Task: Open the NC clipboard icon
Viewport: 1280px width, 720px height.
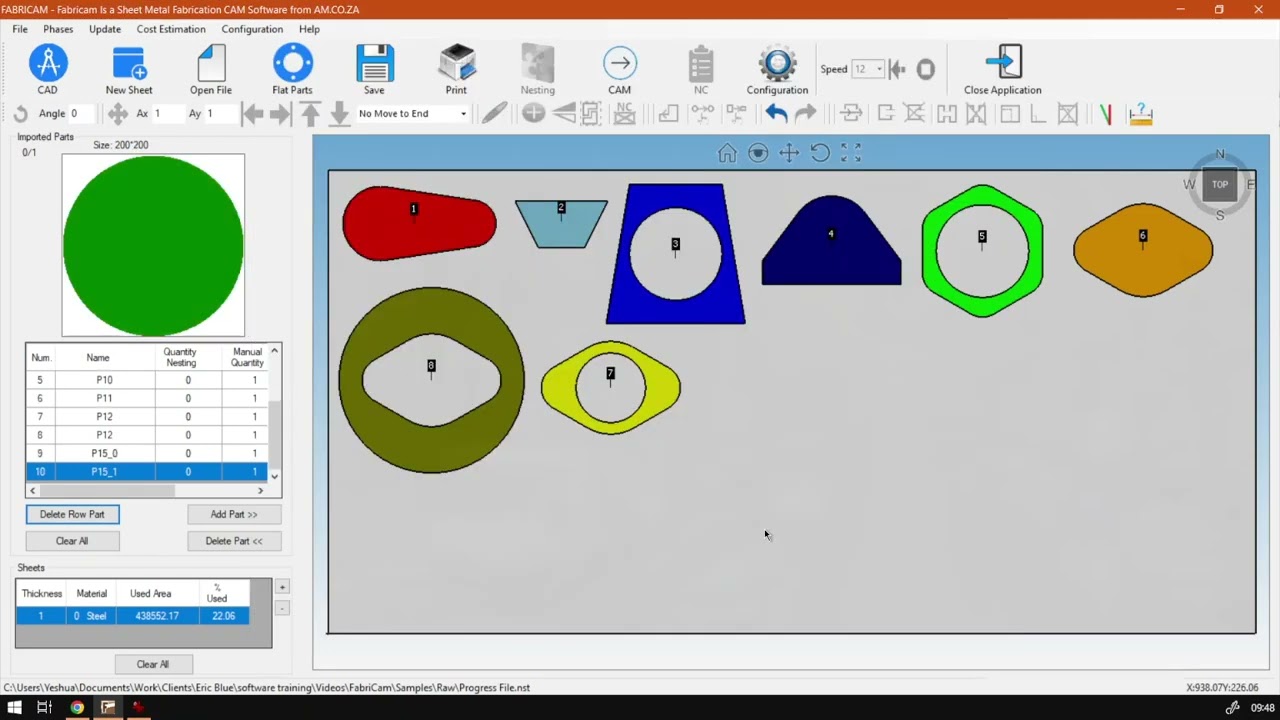Action: click(701, 64)
